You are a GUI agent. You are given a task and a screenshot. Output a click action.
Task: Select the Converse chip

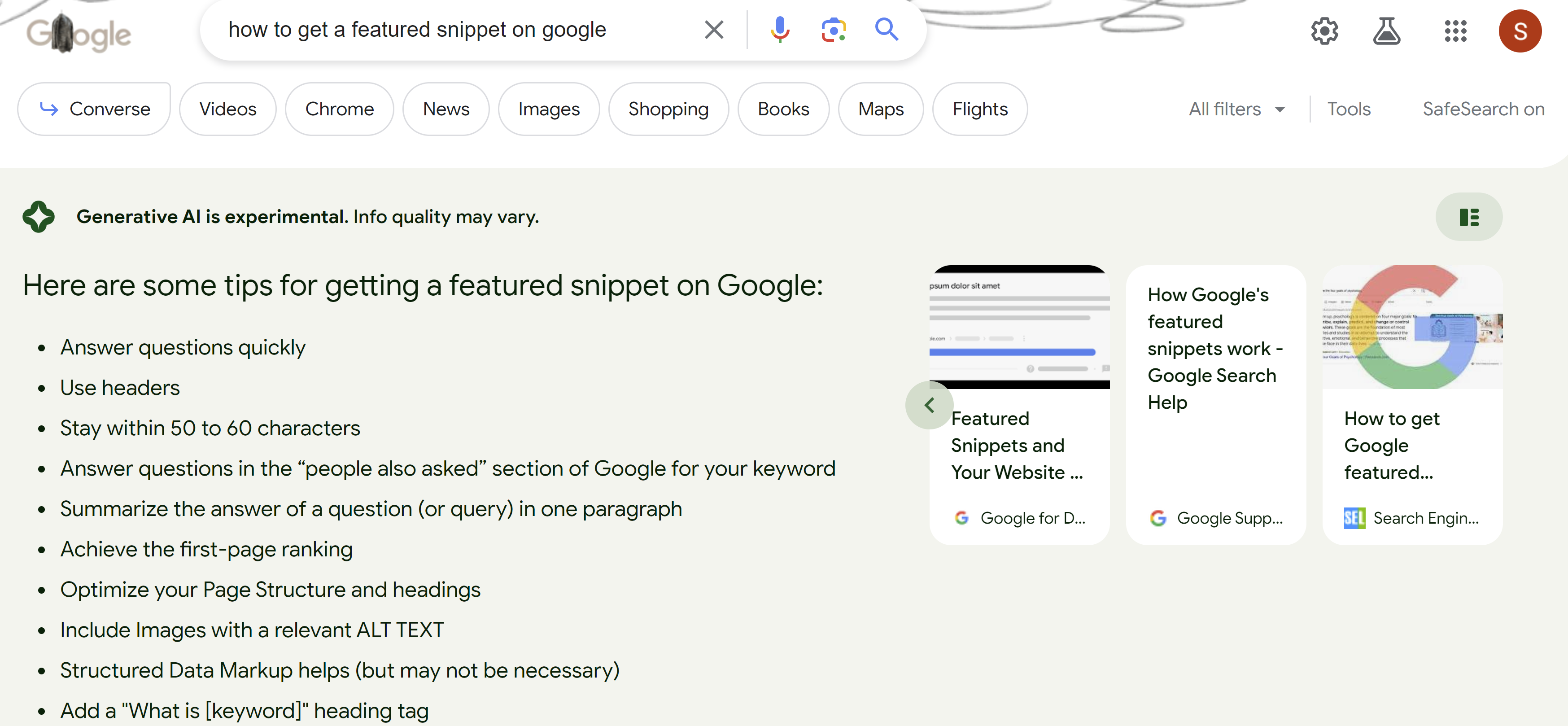click(x=94, y=109)
